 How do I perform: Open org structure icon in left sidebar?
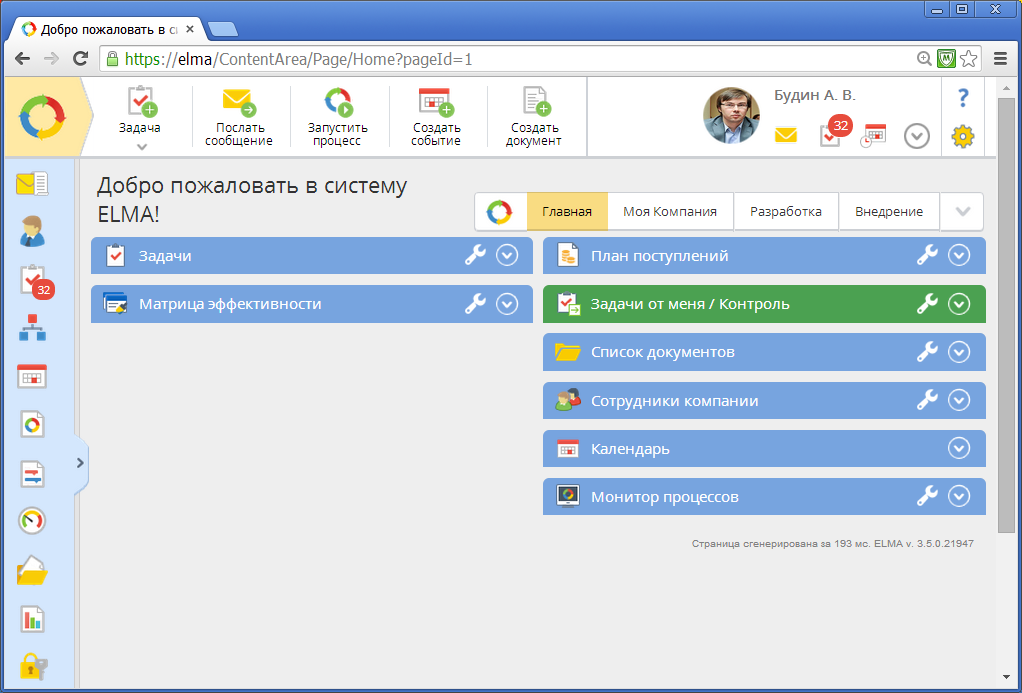[32, 328]
